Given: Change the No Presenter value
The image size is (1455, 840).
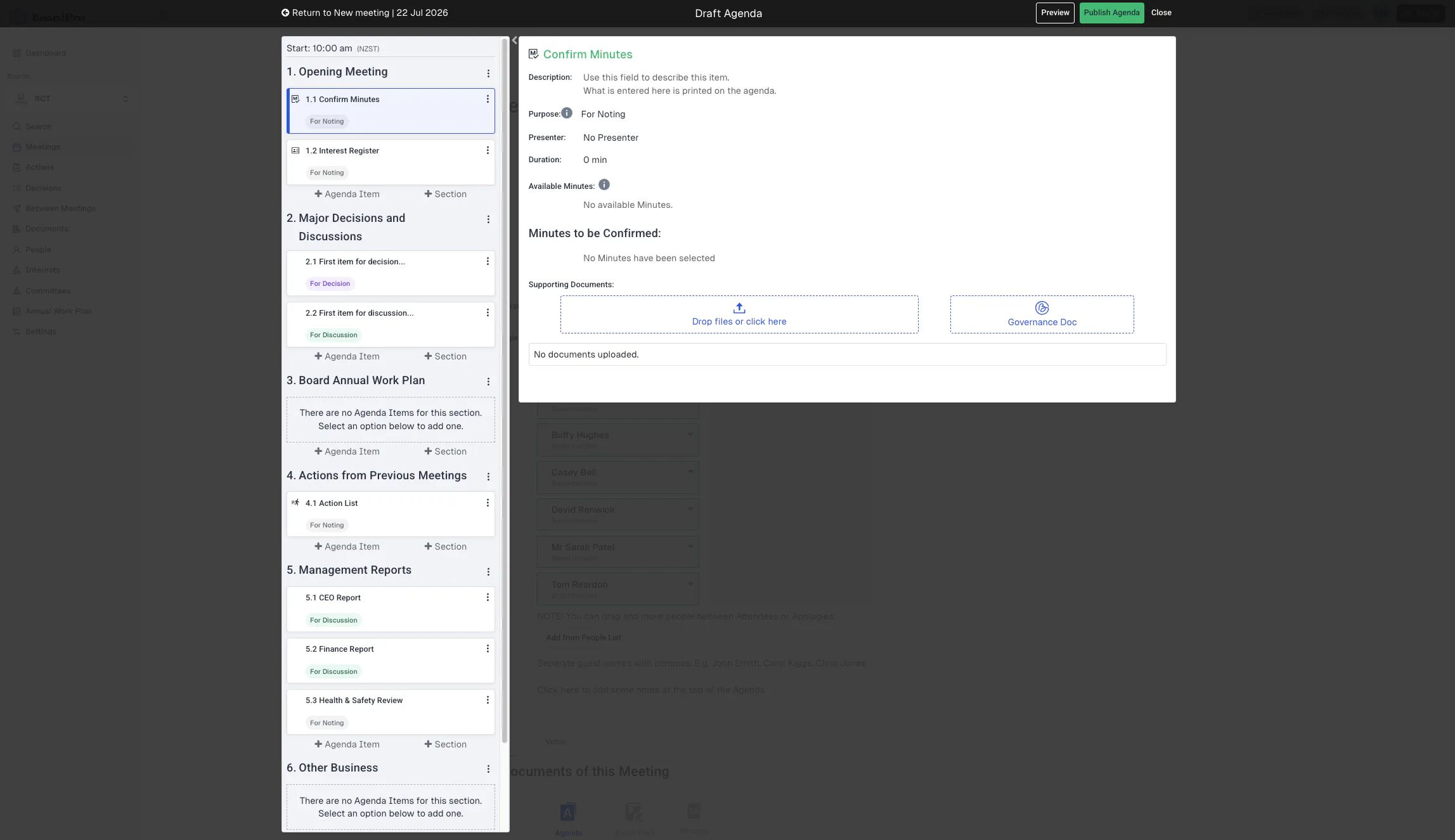Looking at the screenshot, I should 611,138.
